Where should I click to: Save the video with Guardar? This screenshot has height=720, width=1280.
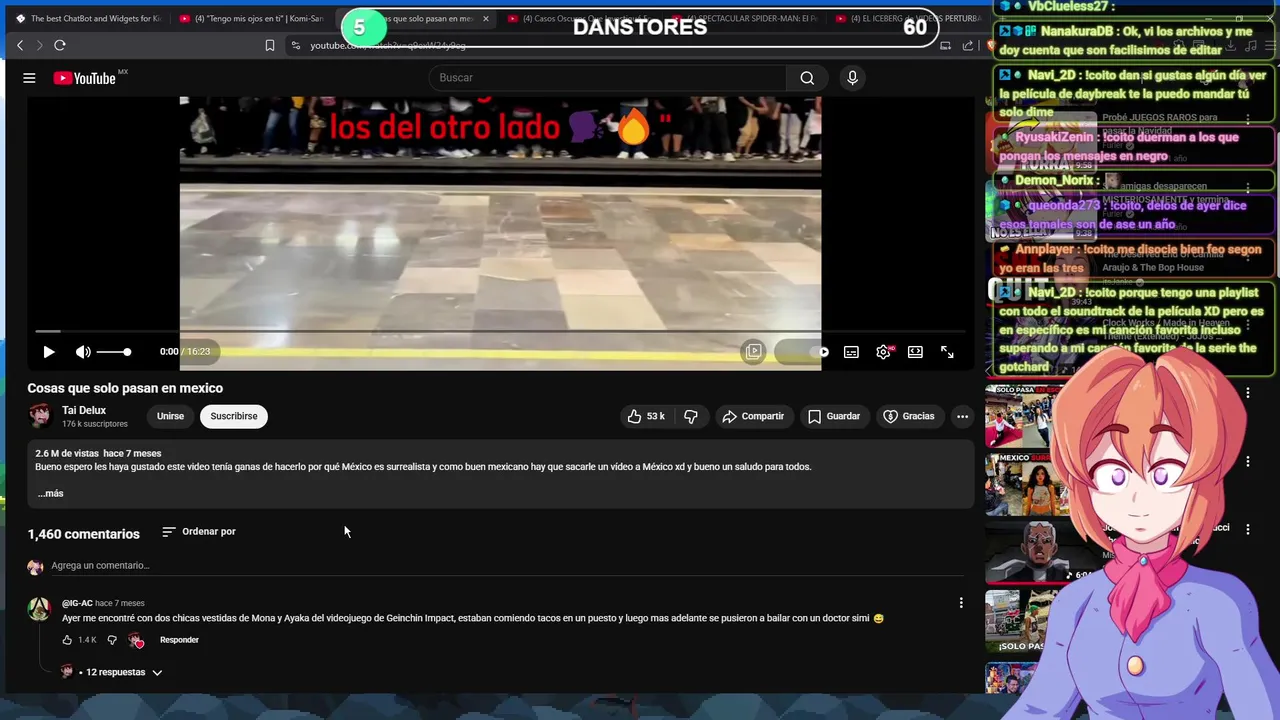tap(834, 416)
